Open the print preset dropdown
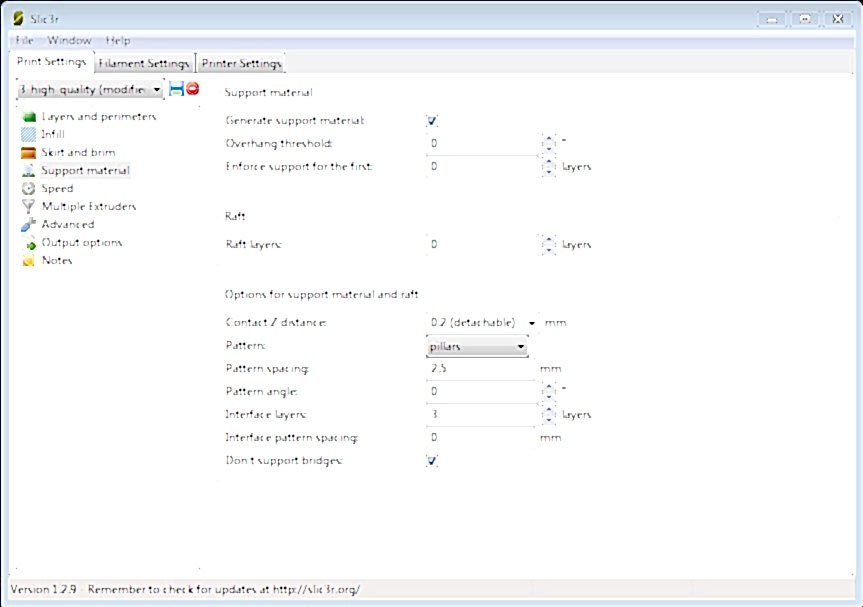 90,89
